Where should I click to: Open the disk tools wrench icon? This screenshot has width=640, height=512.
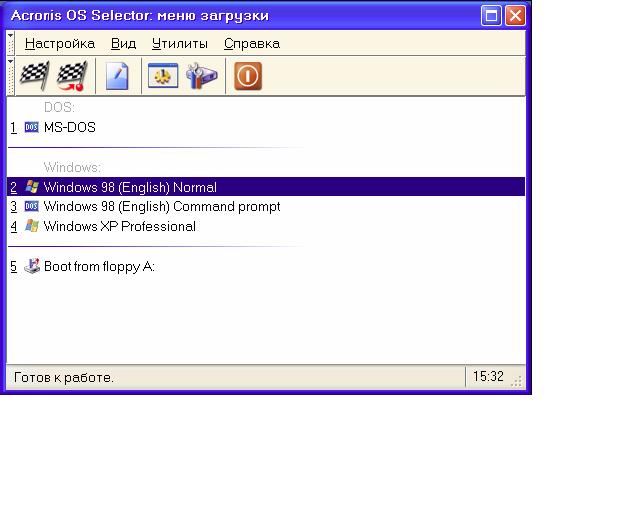(201, 76)
